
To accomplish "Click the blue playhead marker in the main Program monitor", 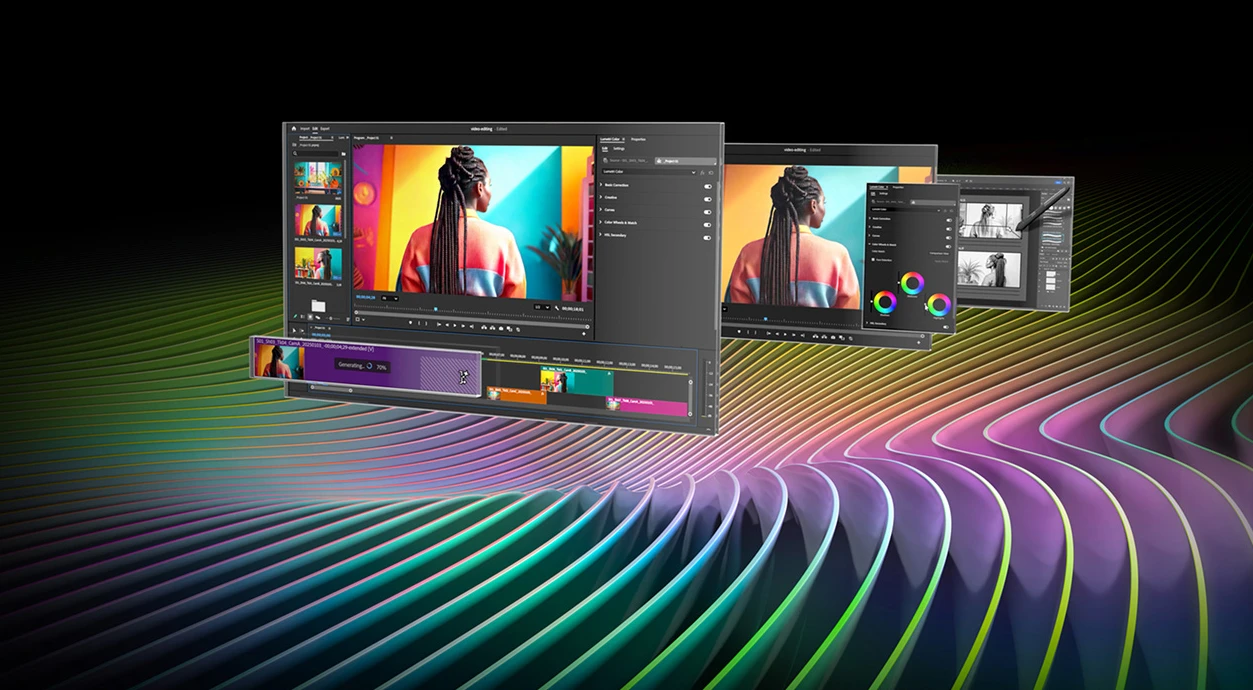I will coord(436,309).
